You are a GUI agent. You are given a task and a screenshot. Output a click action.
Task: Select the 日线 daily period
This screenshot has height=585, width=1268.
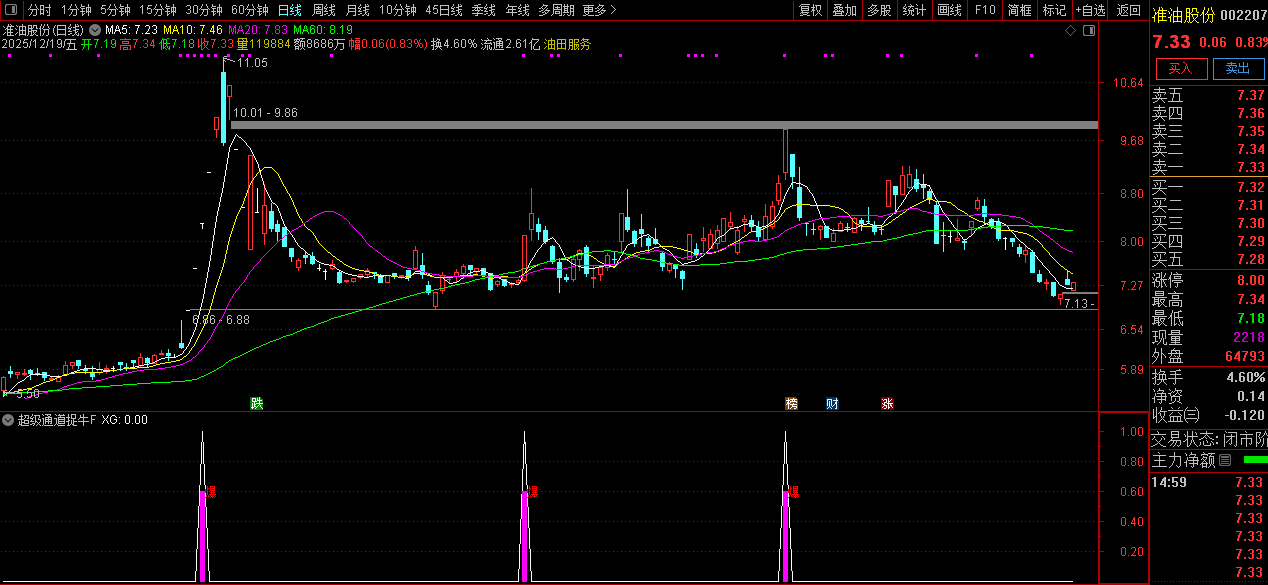pos(289,10)
